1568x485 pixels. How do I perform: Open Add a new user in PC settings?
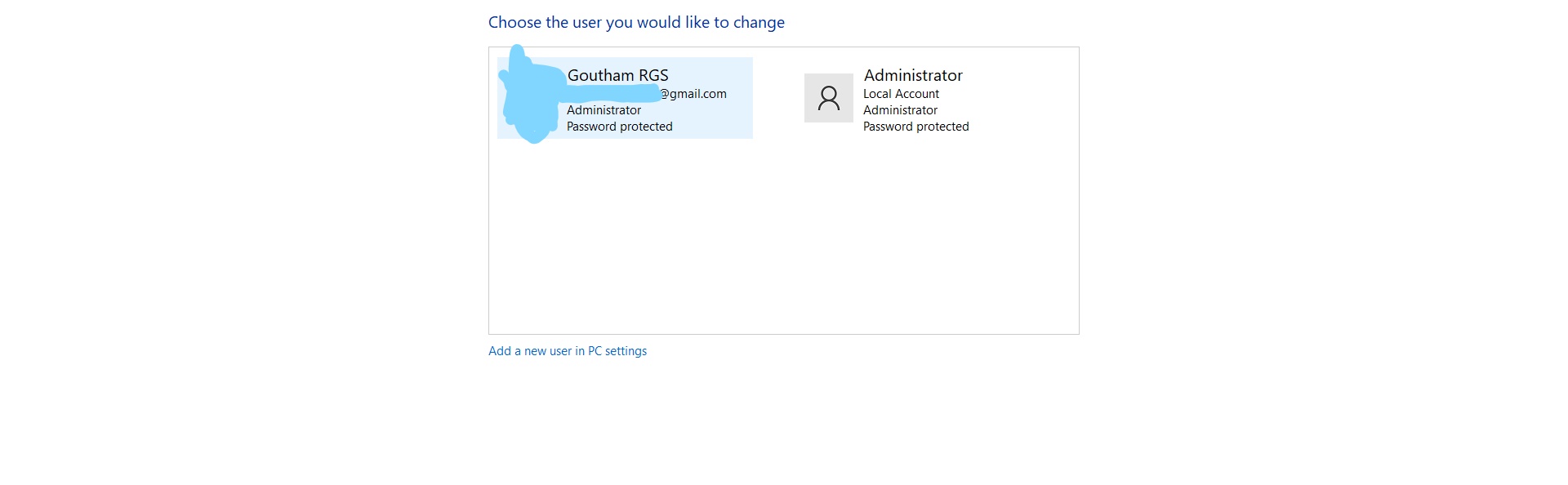(x=568, y=351)
